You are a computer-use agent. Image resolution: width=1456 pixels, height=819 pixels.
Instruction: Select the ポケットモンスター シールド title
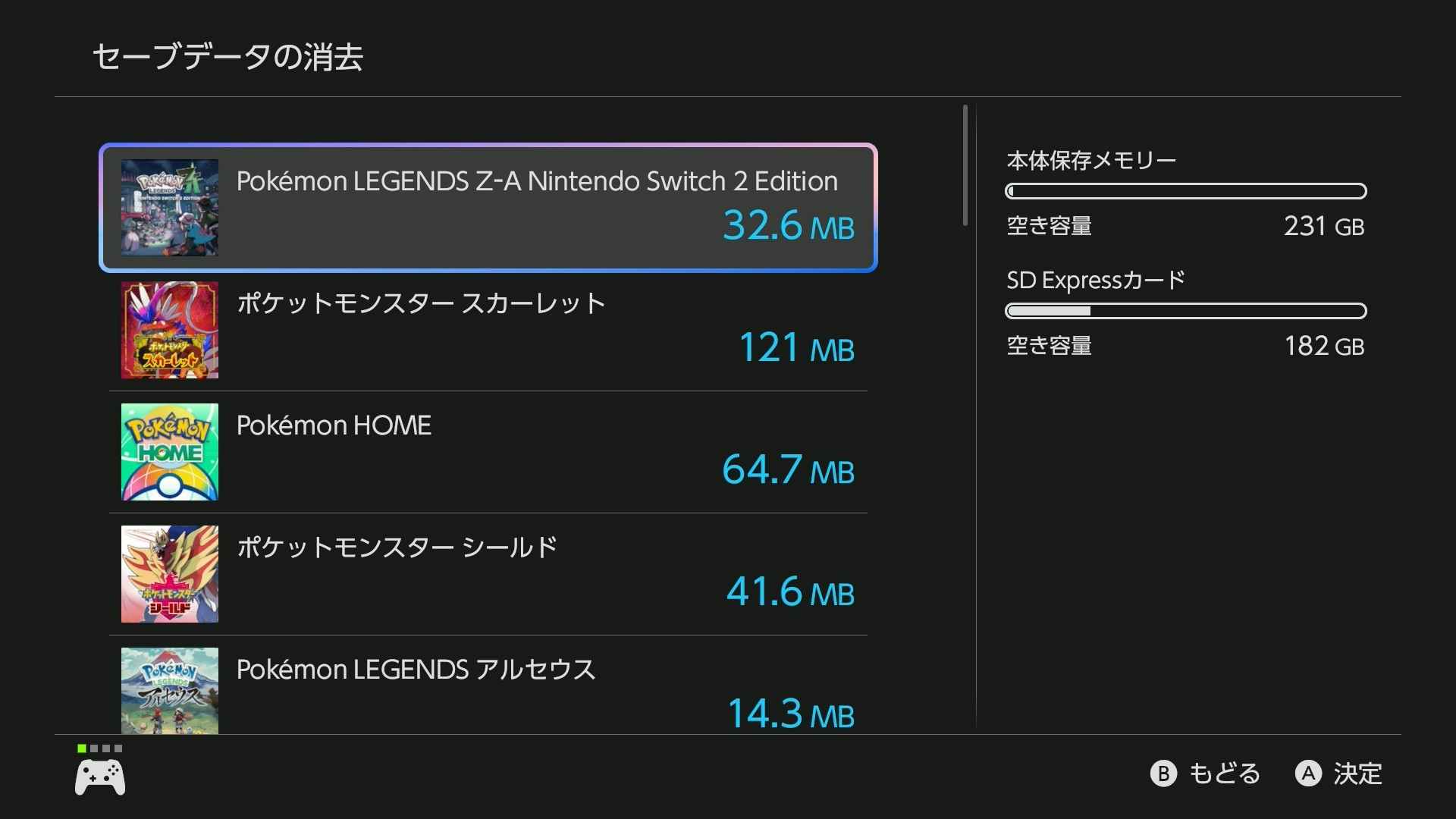(x=397, y=548)
